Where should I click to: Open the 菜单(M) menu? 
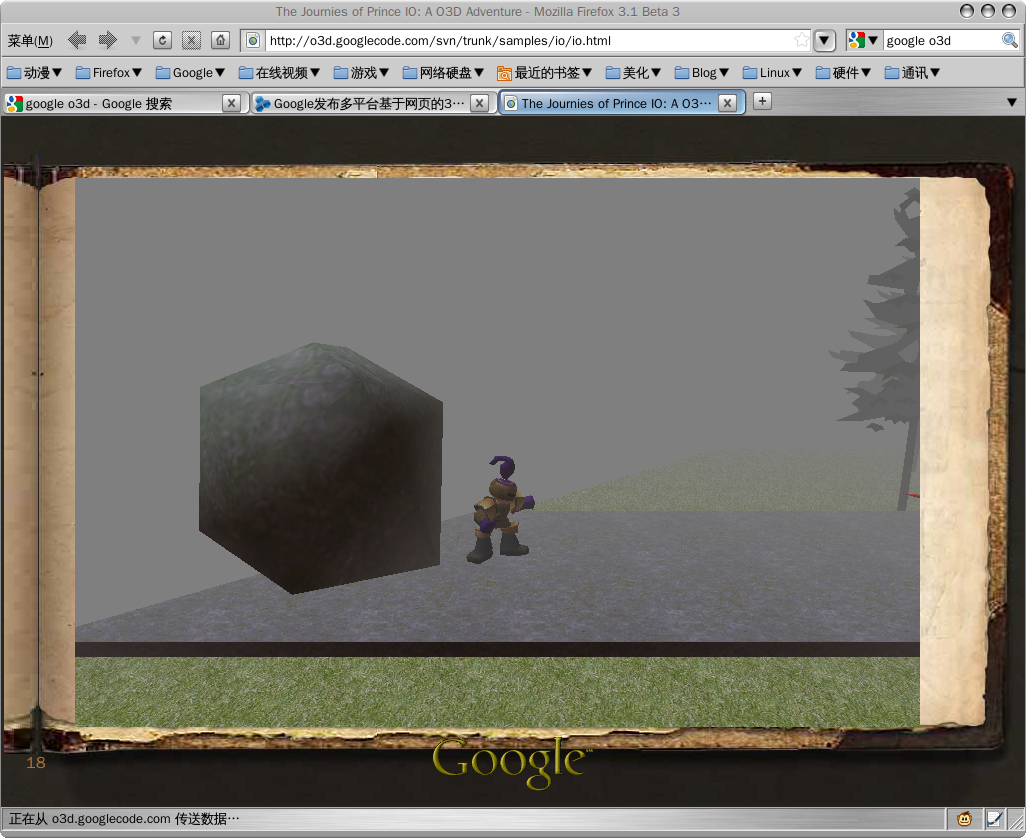(x=30, y=41)
